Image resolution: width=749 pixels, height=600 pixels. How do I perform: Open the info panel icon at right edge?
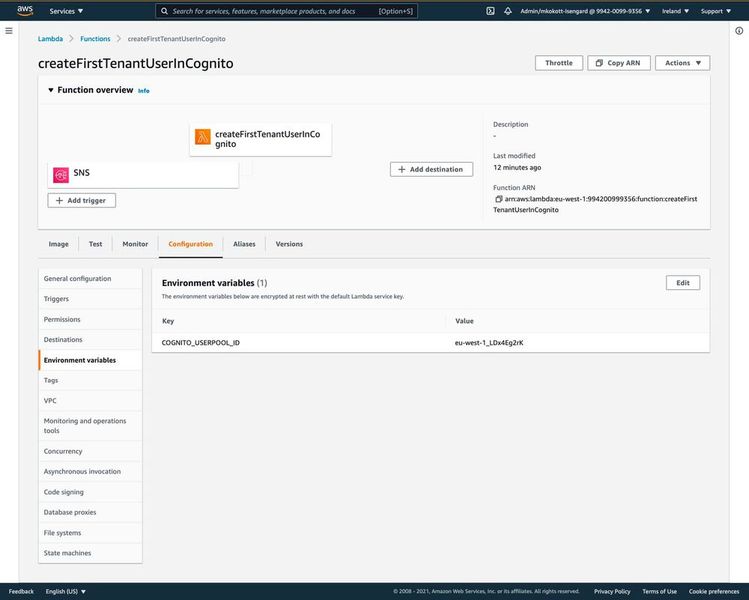tap(739, 31)
